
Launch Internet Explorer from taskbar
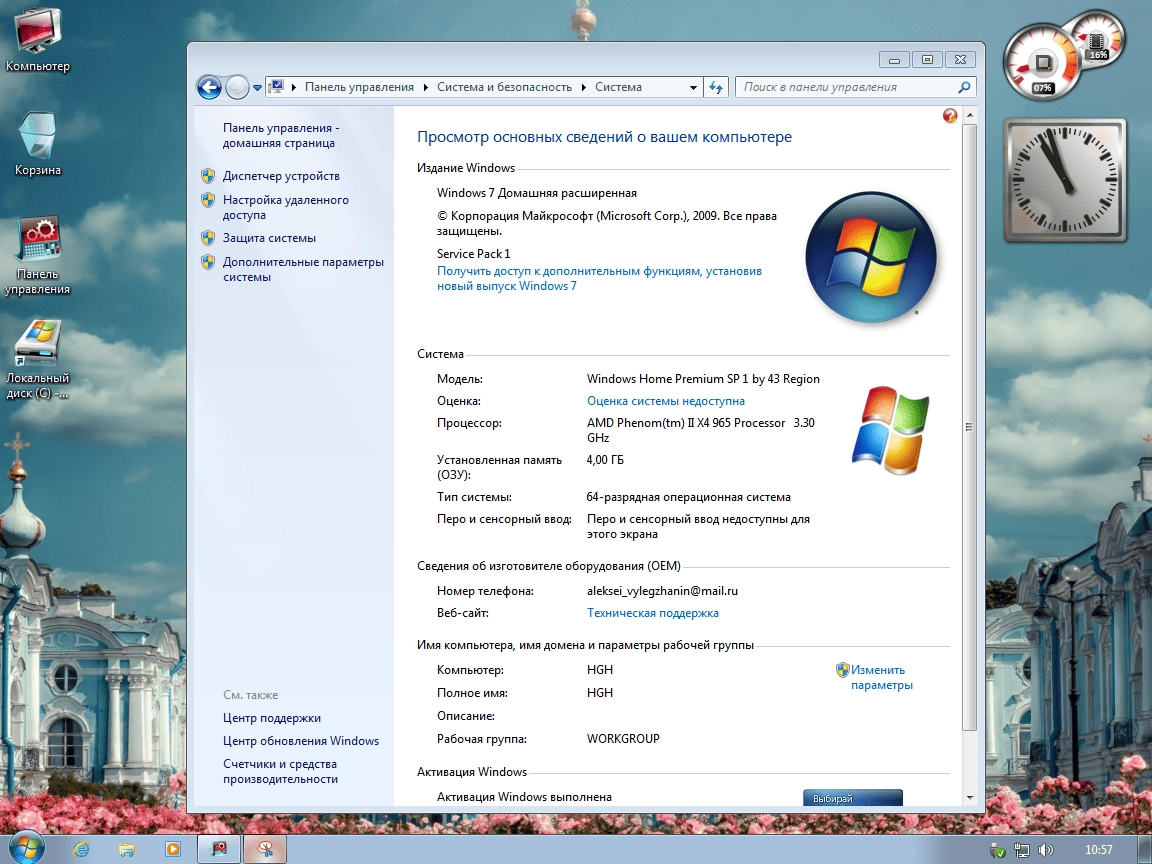click(81, 849)
